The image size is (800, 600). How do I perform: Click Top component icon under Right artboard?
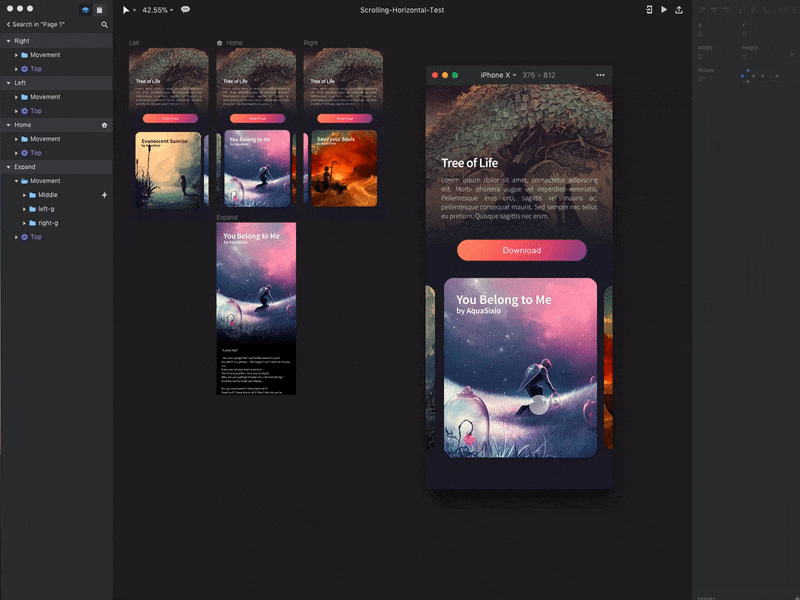[x=24, y=69]
